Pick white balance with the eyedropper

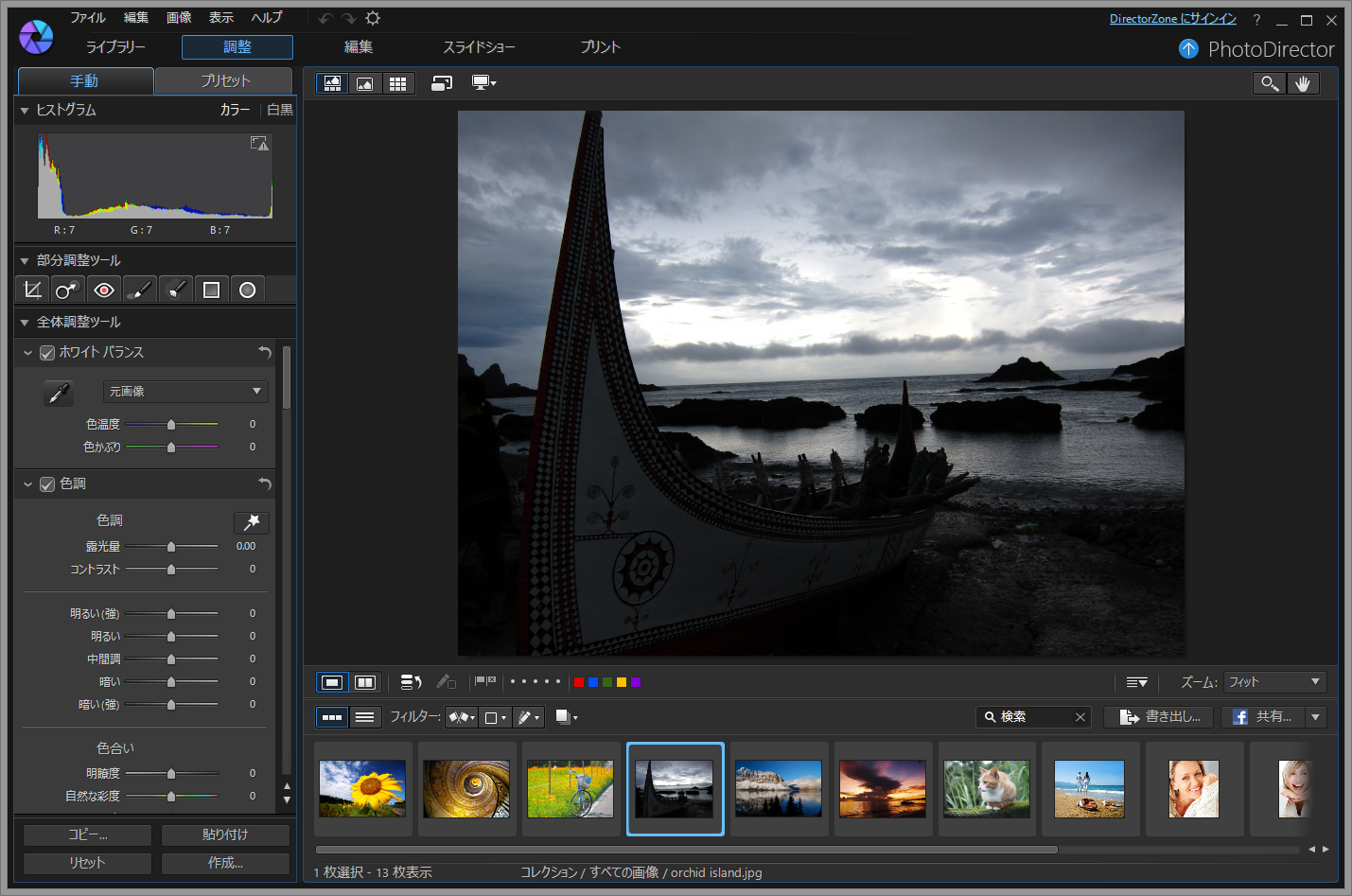(x=58, y=392)
